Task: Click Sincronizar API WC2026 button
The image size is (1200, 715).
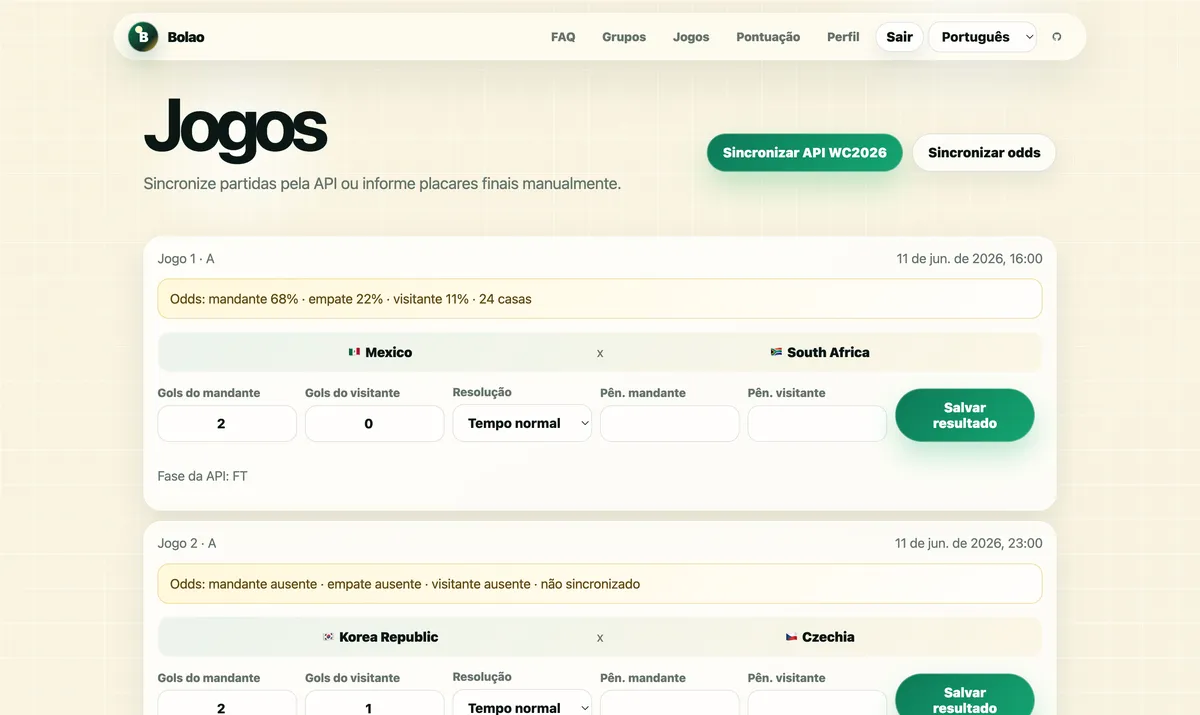Action: [x=805, y=153]
